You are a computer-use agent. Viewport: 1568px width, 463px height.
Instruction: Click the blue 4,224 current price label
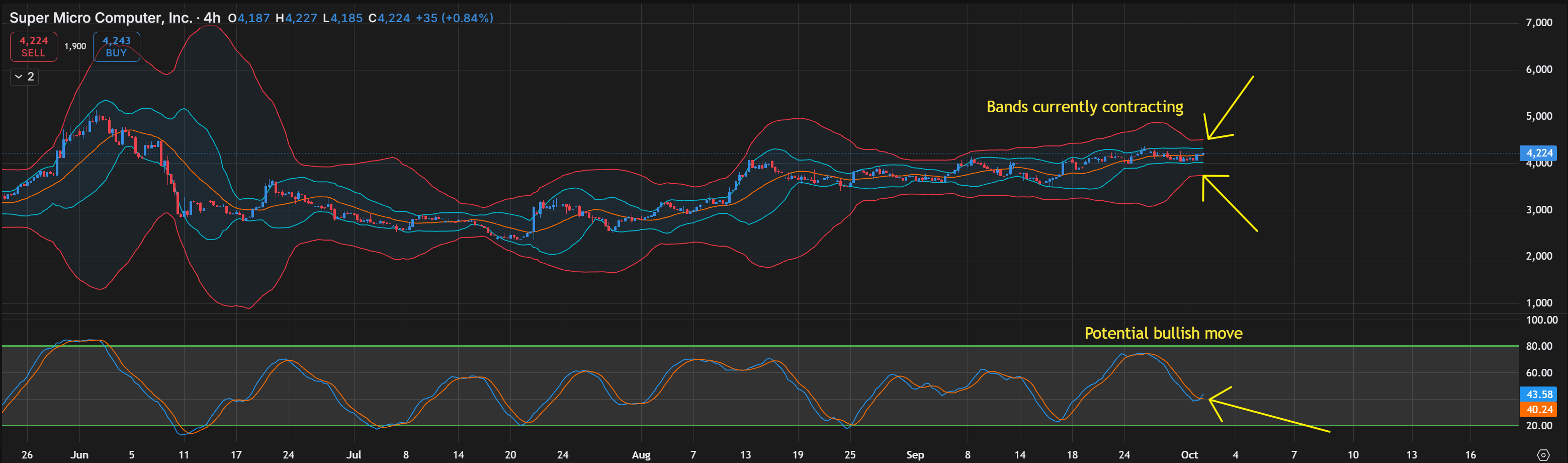click(1538, 153)
